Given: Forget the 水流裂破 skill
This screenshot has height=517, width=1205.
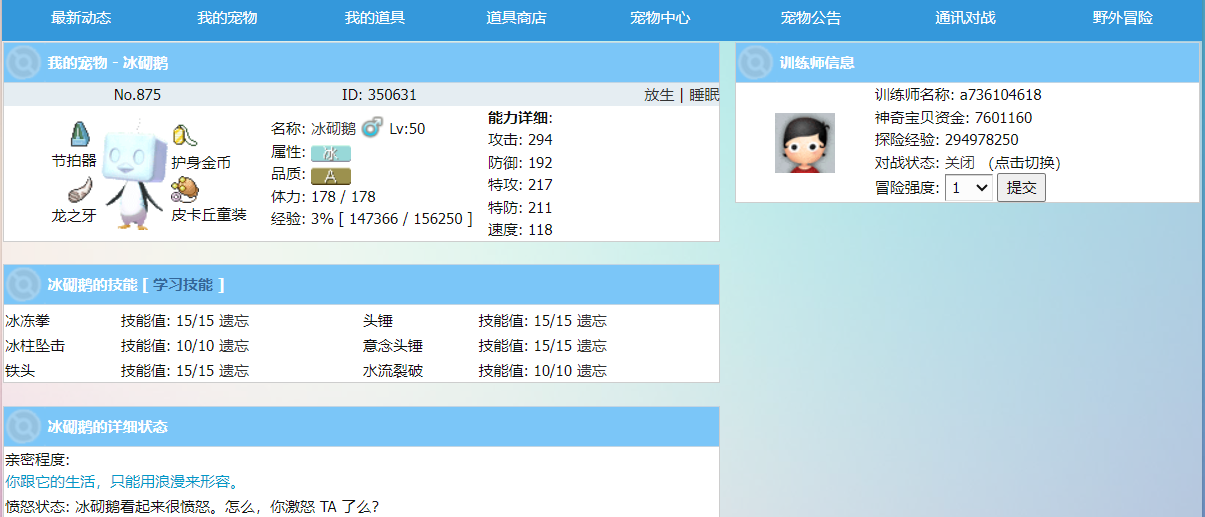Looking at the screenshot, I should [x=592, y=371].
